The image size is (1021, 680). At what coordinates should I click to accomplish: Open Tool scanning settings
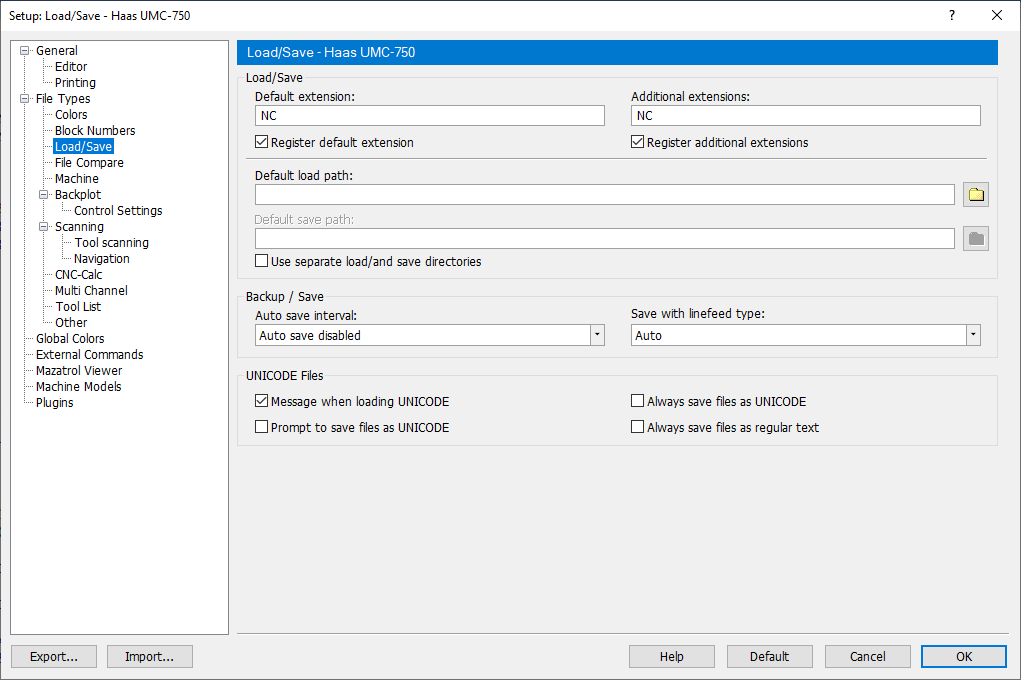(111, 242)
